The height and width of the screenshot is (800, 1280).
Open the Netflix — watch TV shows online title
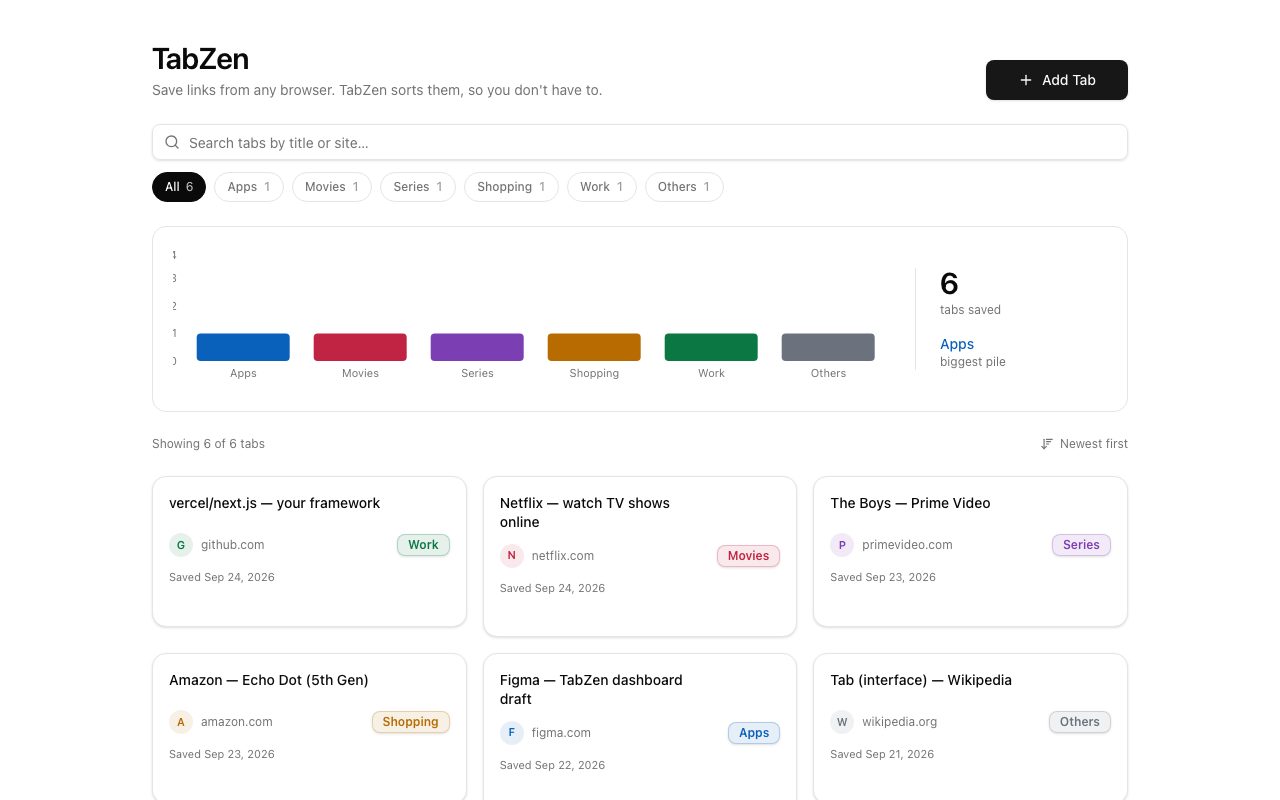point(585,512)
